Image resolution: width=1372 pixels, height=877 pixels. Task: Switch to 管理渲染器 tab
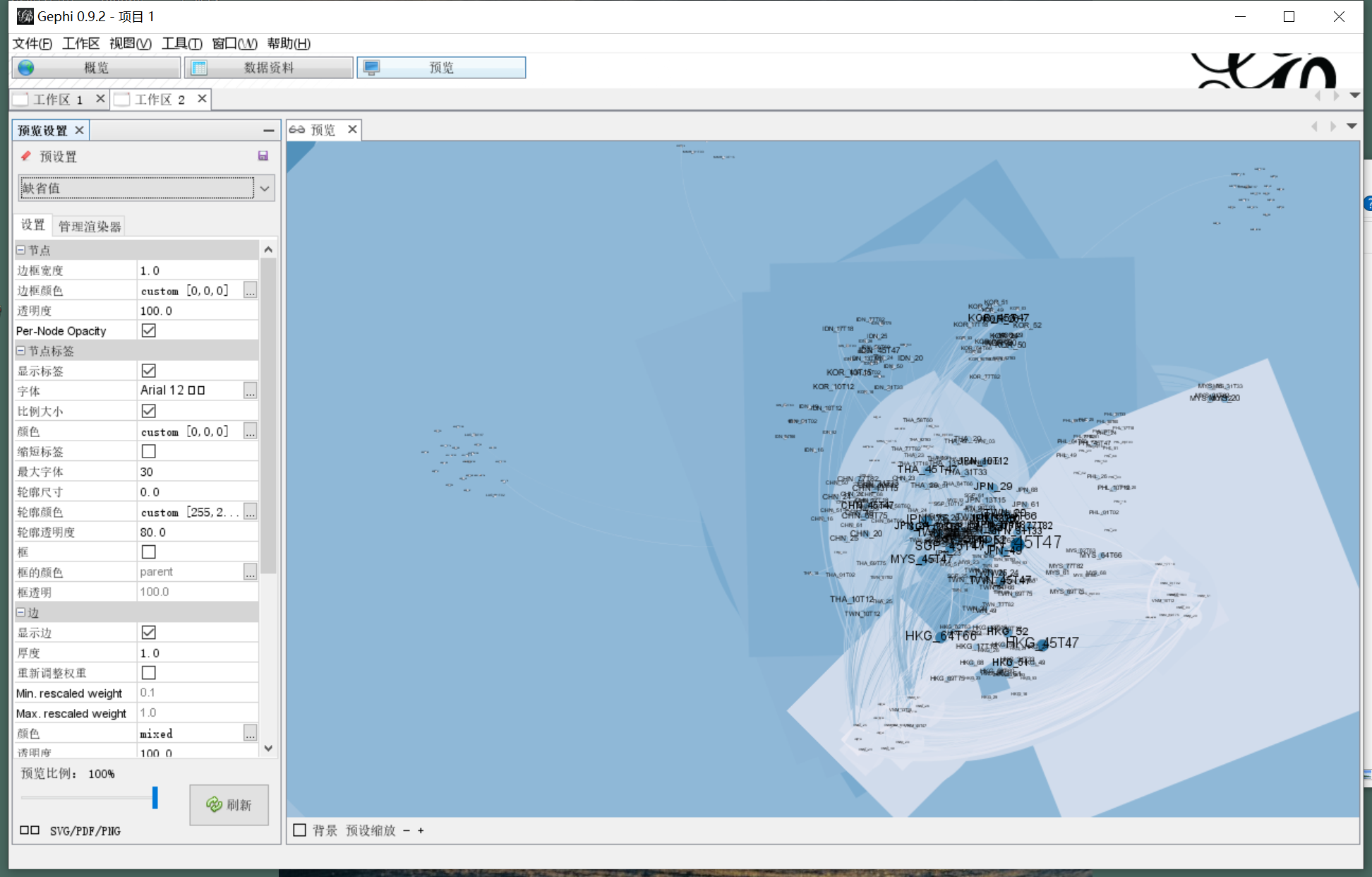point(90,227)
